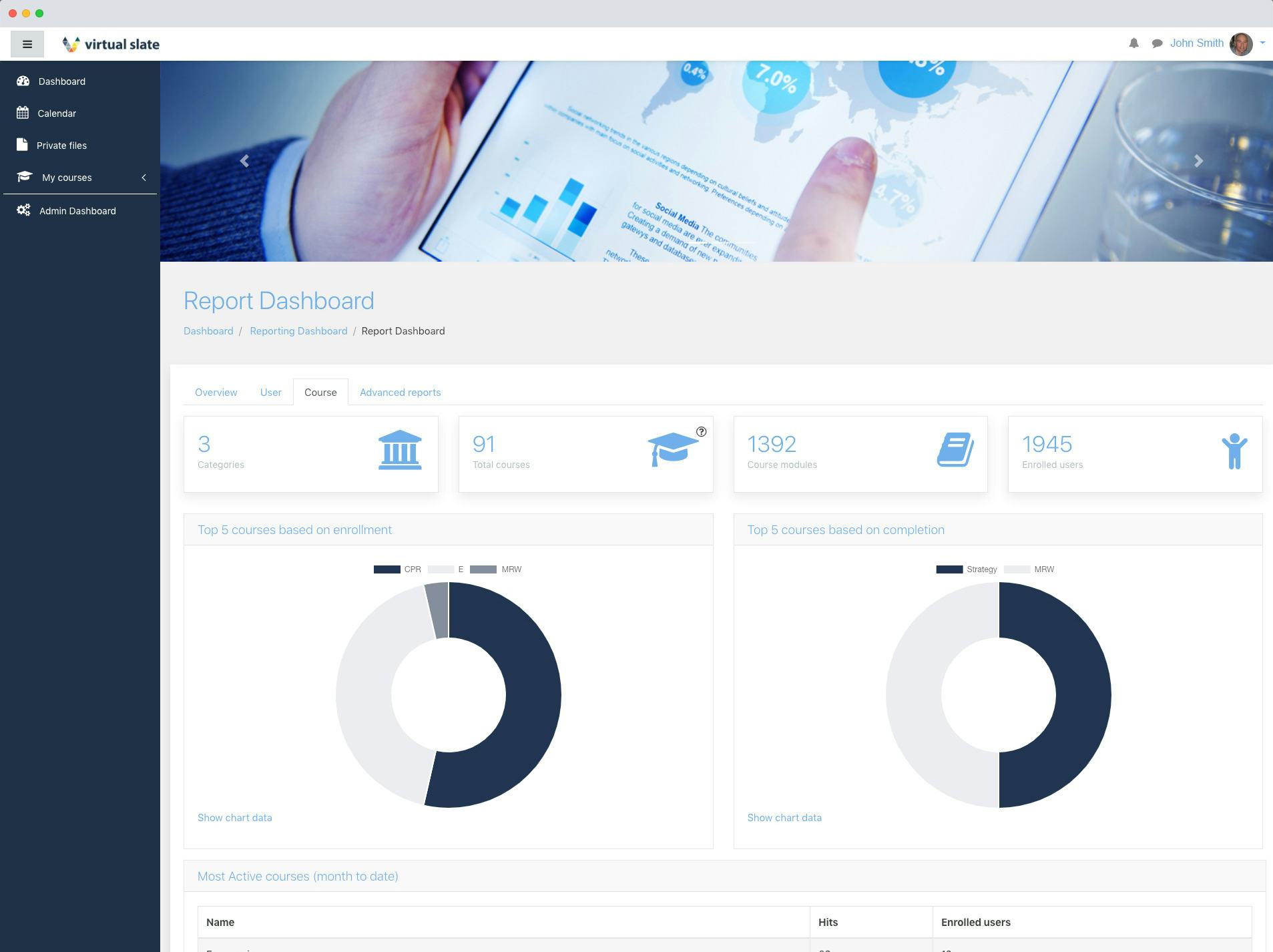Open the Admin Dashboard sidebar item
This screenshot has width=1273, height=952.
coord(77,210)
